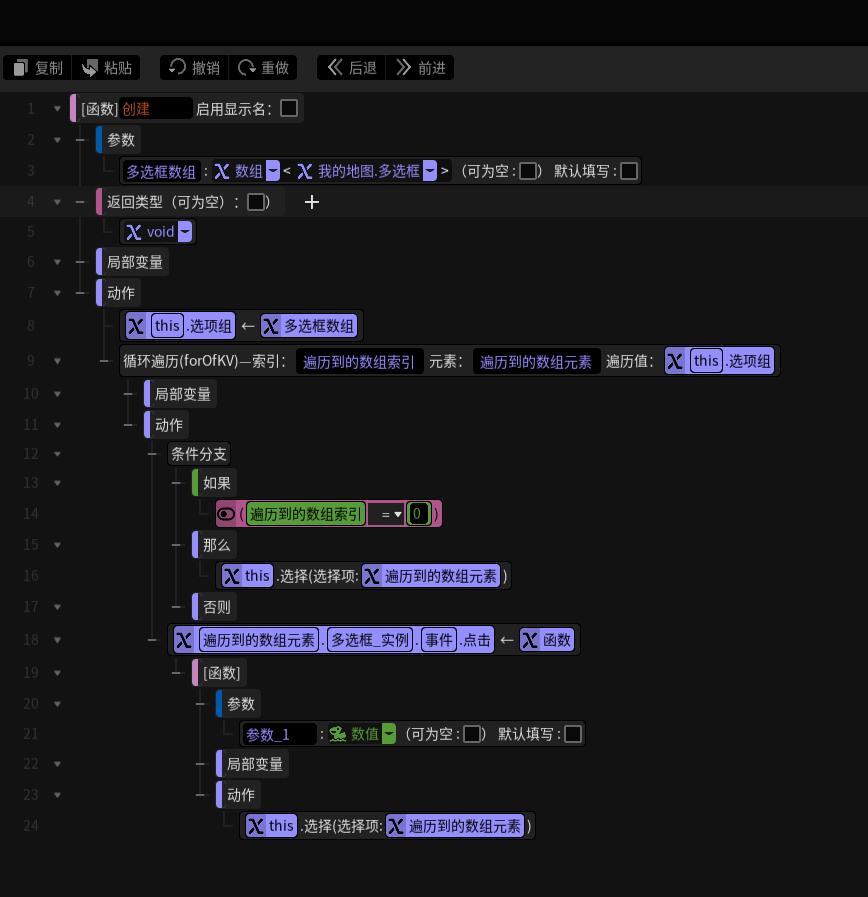Click 多选框_实例 segment on line 18
The image size is (868, 897).
point(371,640)
